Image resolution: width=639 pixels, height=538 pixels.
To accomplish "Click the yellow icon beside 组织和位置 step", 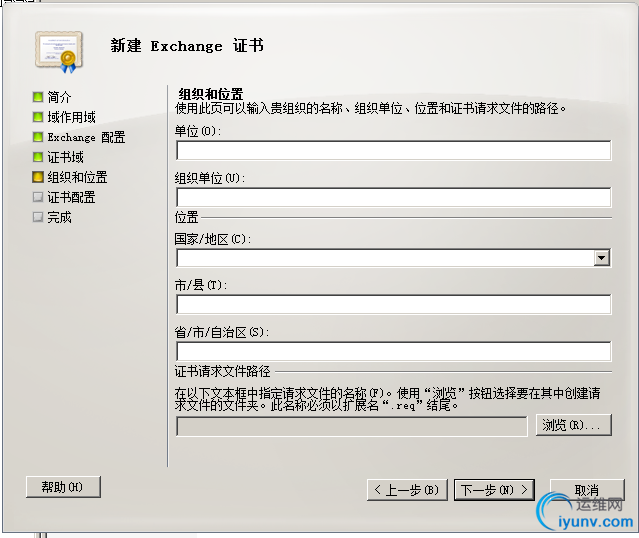I will [37, 177].
